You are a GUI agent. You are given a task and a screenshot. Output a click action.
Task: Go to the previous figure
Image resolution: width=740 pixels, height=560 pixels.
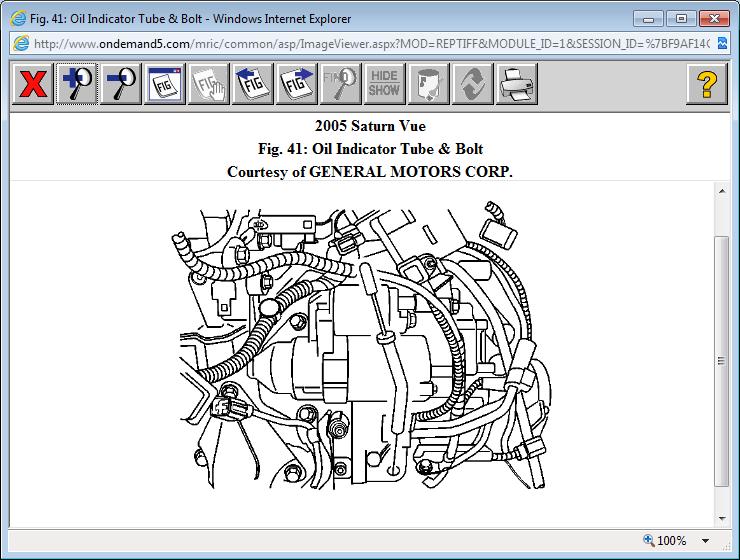pyautogui.click(x=252, y=84)
